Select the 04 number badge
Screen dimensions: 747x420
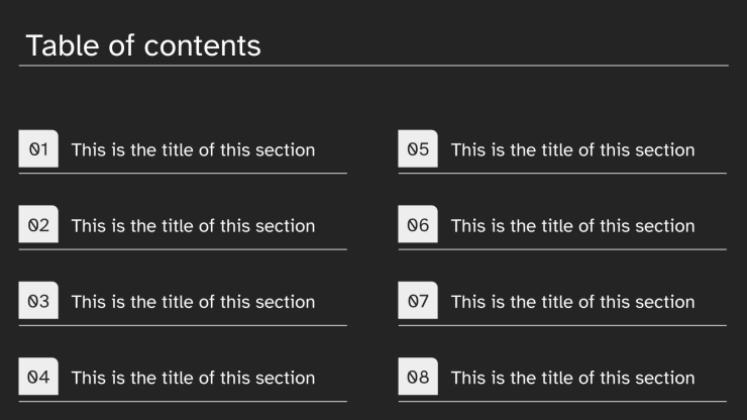pyautogui.click(x=38, y=378)
